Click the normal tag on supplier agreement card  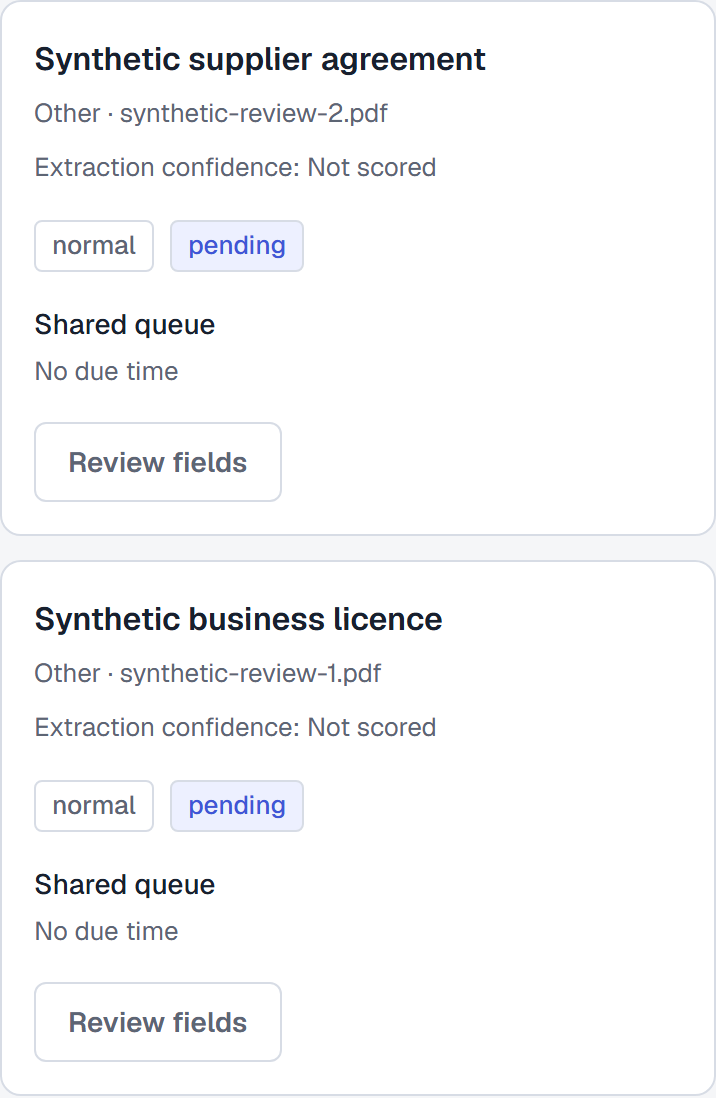click(x=94, y=246)
